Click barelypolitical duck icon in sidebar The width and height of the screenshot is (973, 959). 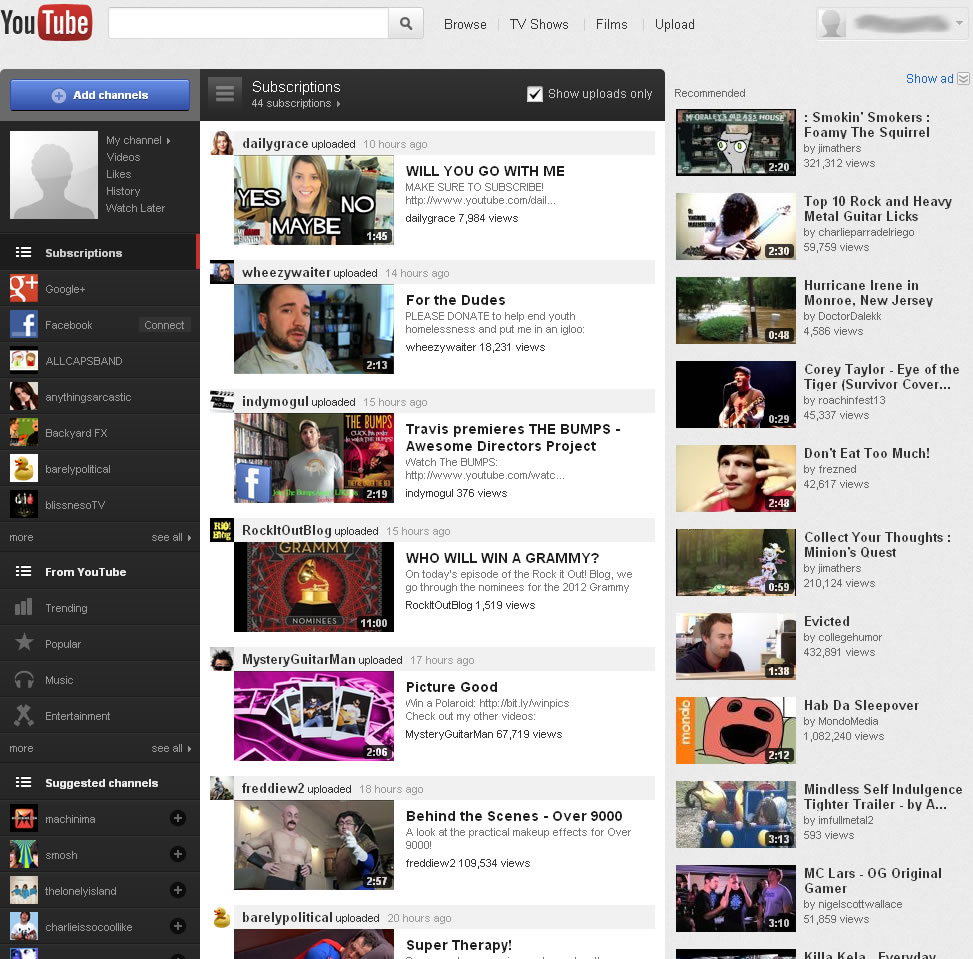click(24, 469)
